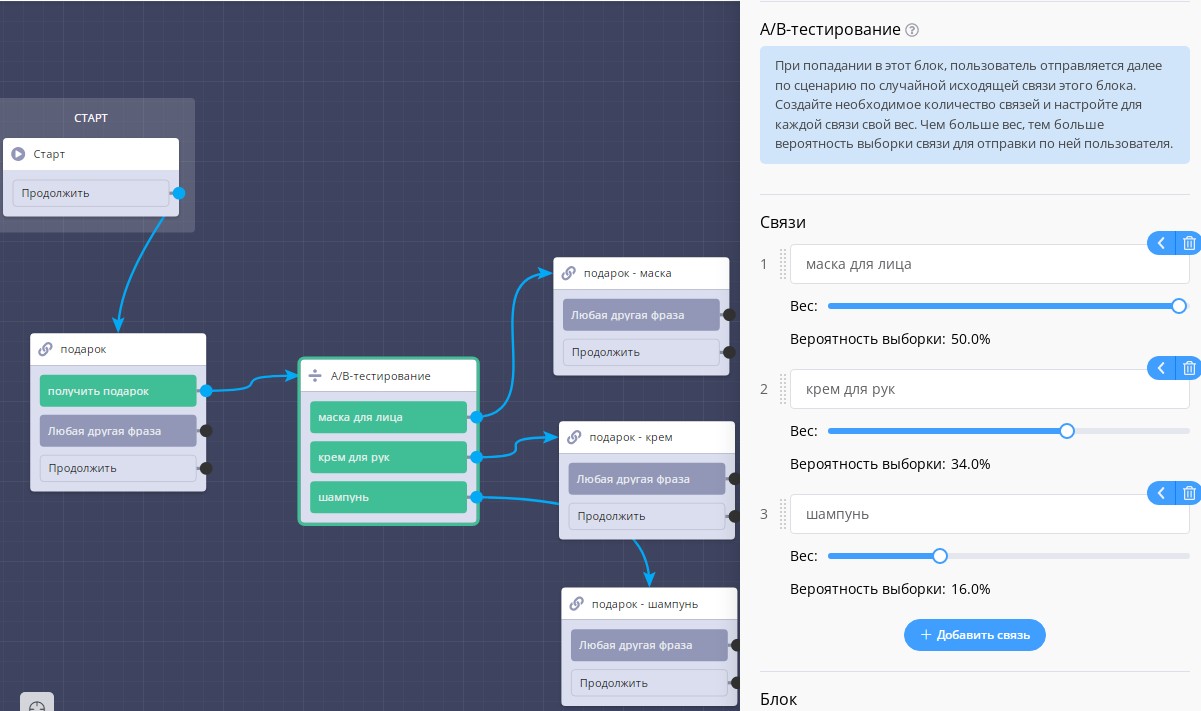Click the green 'получить подарок' button in canvas
Viewport: 1201px width, 711px height.
tap(118, 391)
